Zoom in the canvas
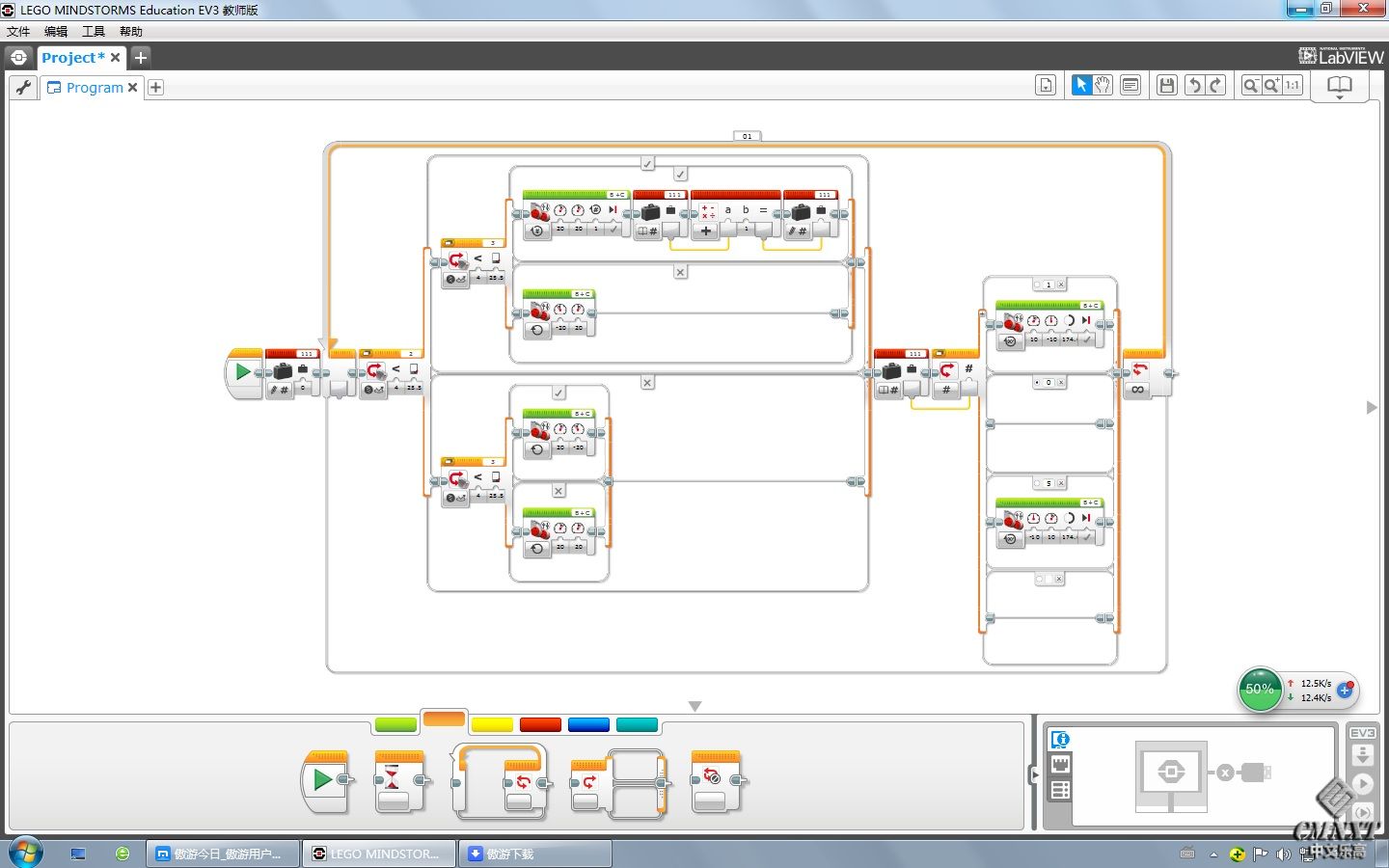Screen dimensions: 1389x868 pos(1272,86)
